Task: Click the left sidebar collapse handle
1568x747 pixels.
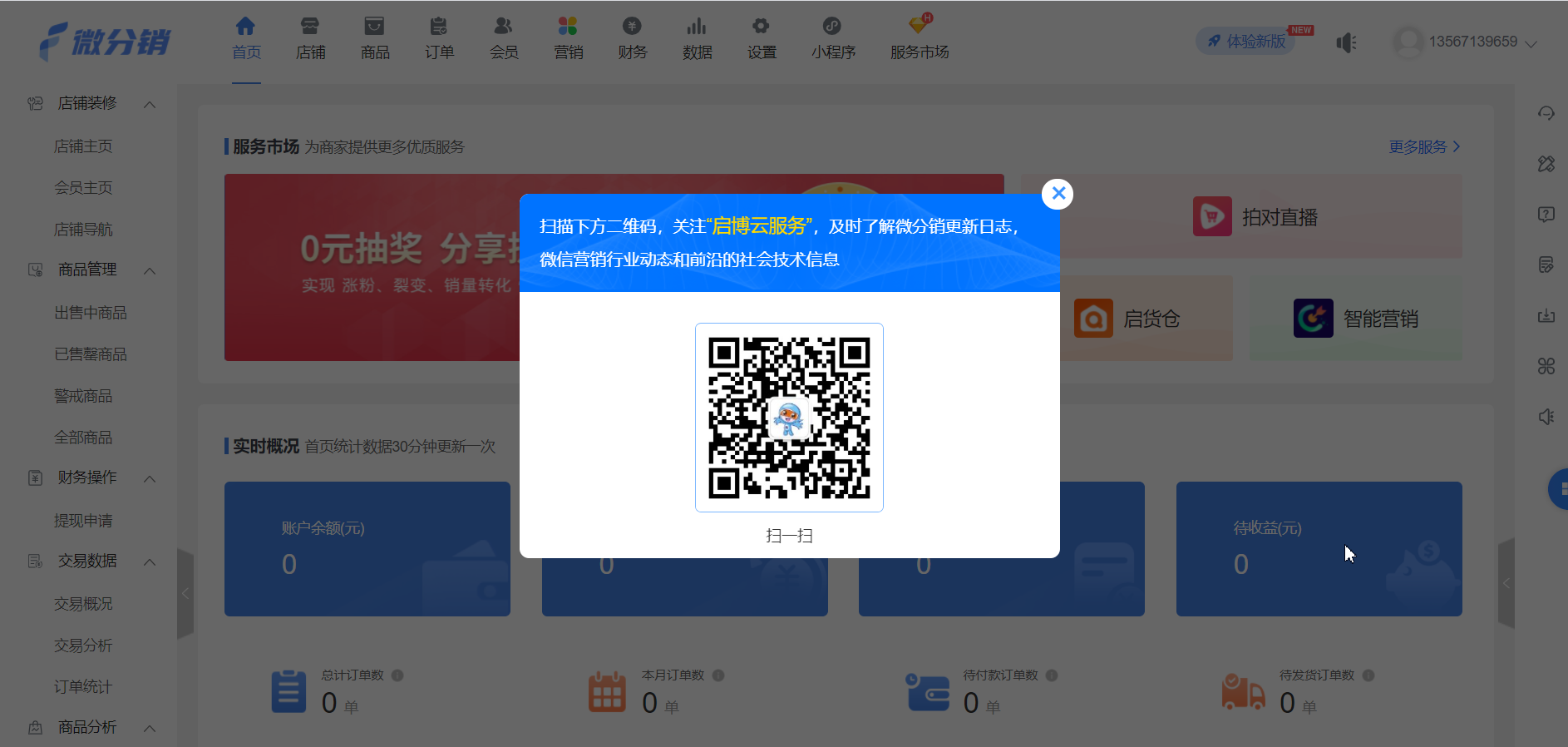Action: pyautogui.click(x=185, y=592)
